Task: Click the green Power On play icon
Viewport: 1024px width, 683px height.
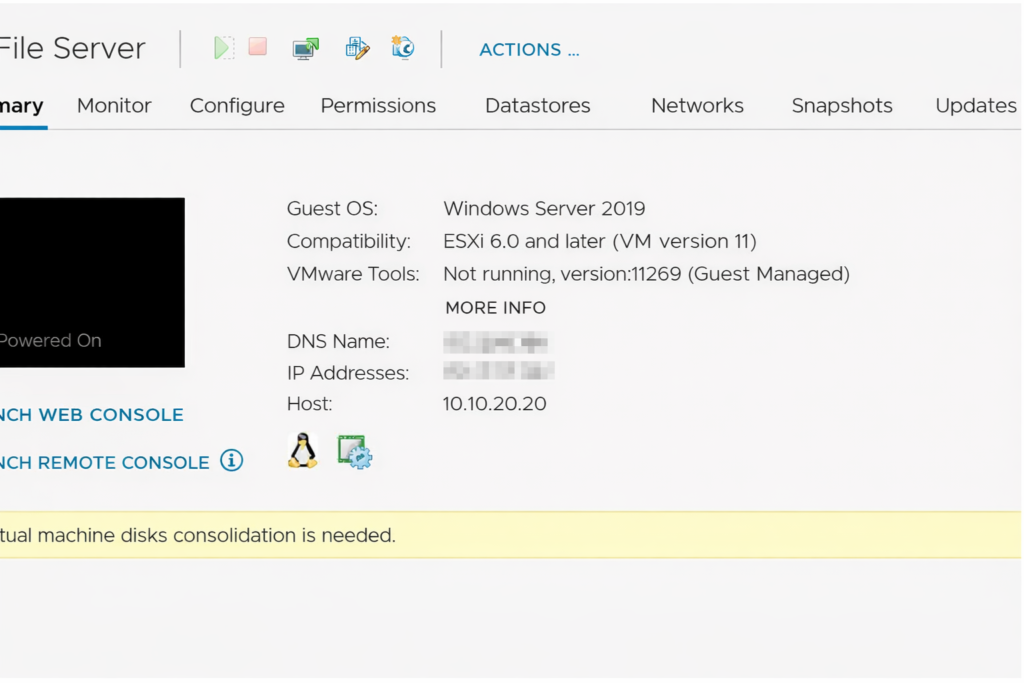Action: [x=224, y=48]
